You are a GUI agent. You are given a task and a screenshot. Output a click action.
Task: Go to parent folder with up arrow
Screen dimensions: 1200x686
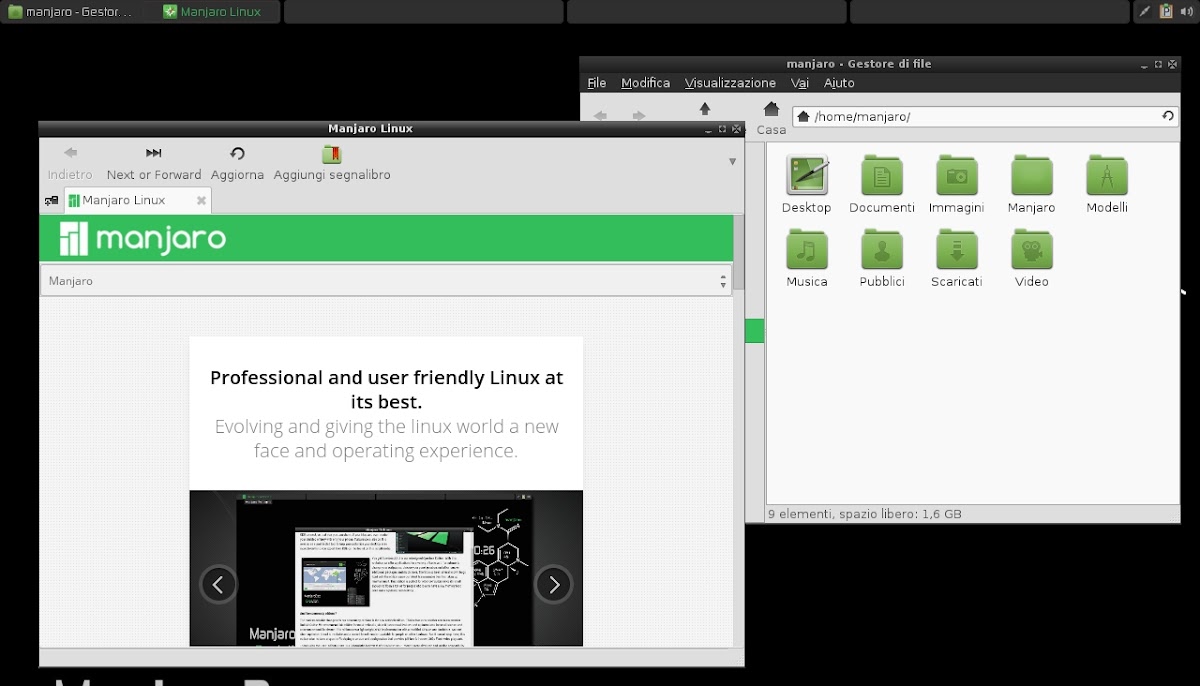[x=705, y=108]
